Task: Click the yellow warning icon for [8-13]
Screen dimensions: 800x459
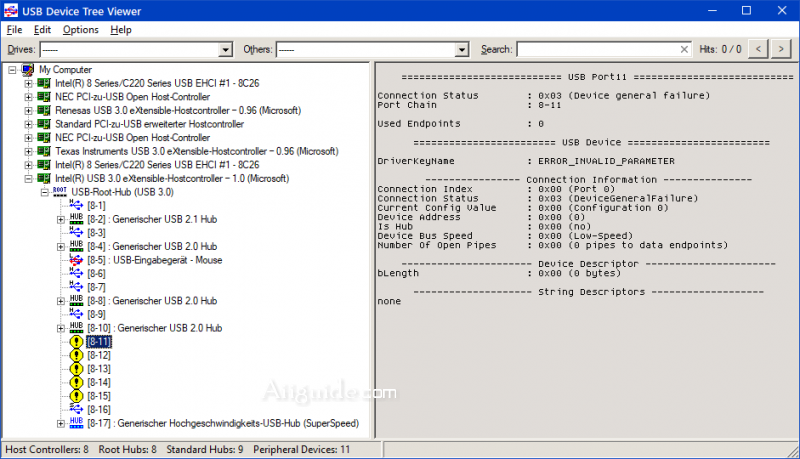Action: click(76, 369)
